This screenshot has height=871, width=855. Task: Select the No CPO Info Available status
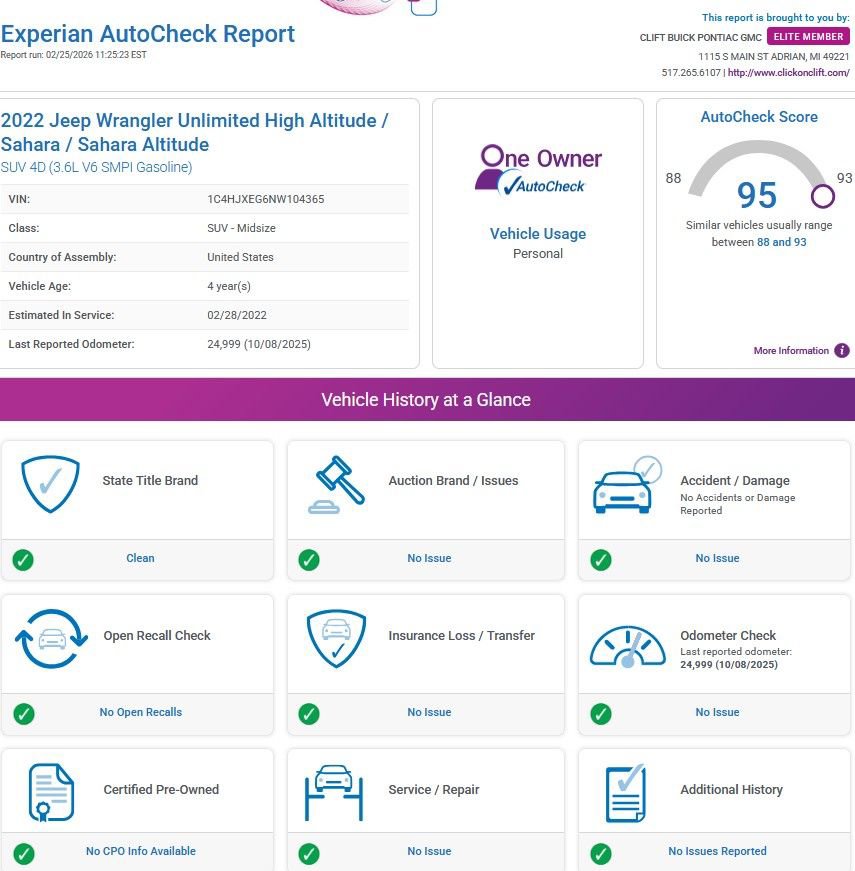pyautogui.click(x=140, y=852)
